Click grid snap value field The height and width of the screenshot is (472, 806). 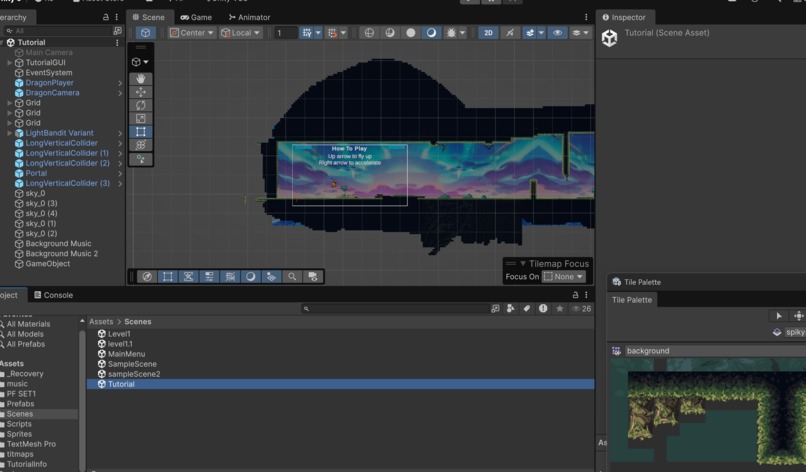click(x=285, y=33)
